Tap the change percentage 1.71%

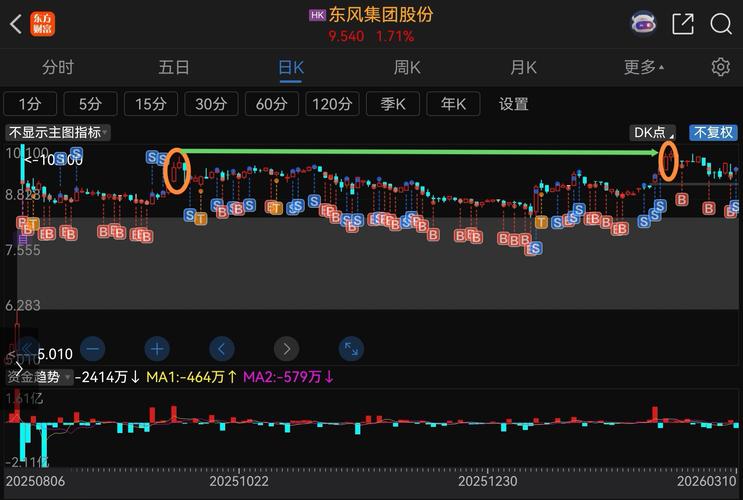coord(395,36)
